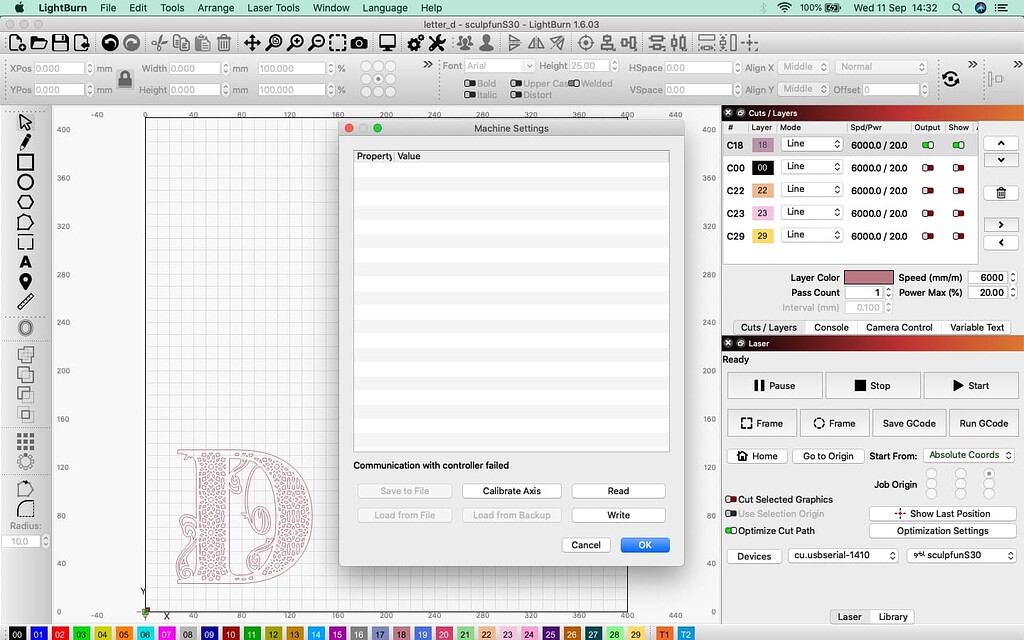Open Mode dropdown for layer C18
The width and height of the screenshot is (1024, 640).
point(810,144)
